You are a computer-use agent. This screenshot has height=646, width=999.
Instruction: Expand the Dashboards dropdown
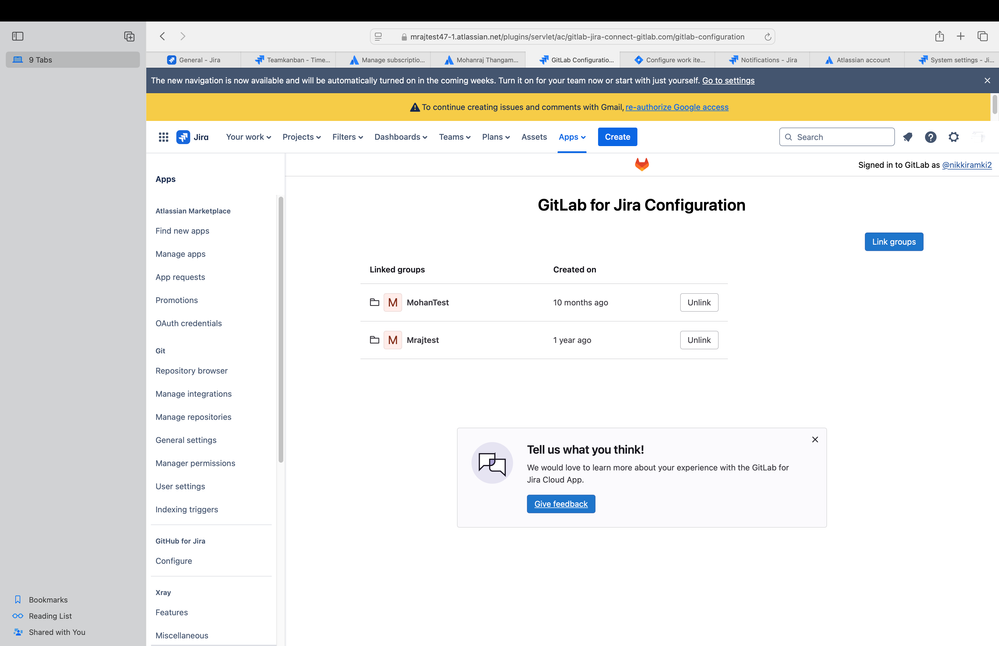click(401, 137)
